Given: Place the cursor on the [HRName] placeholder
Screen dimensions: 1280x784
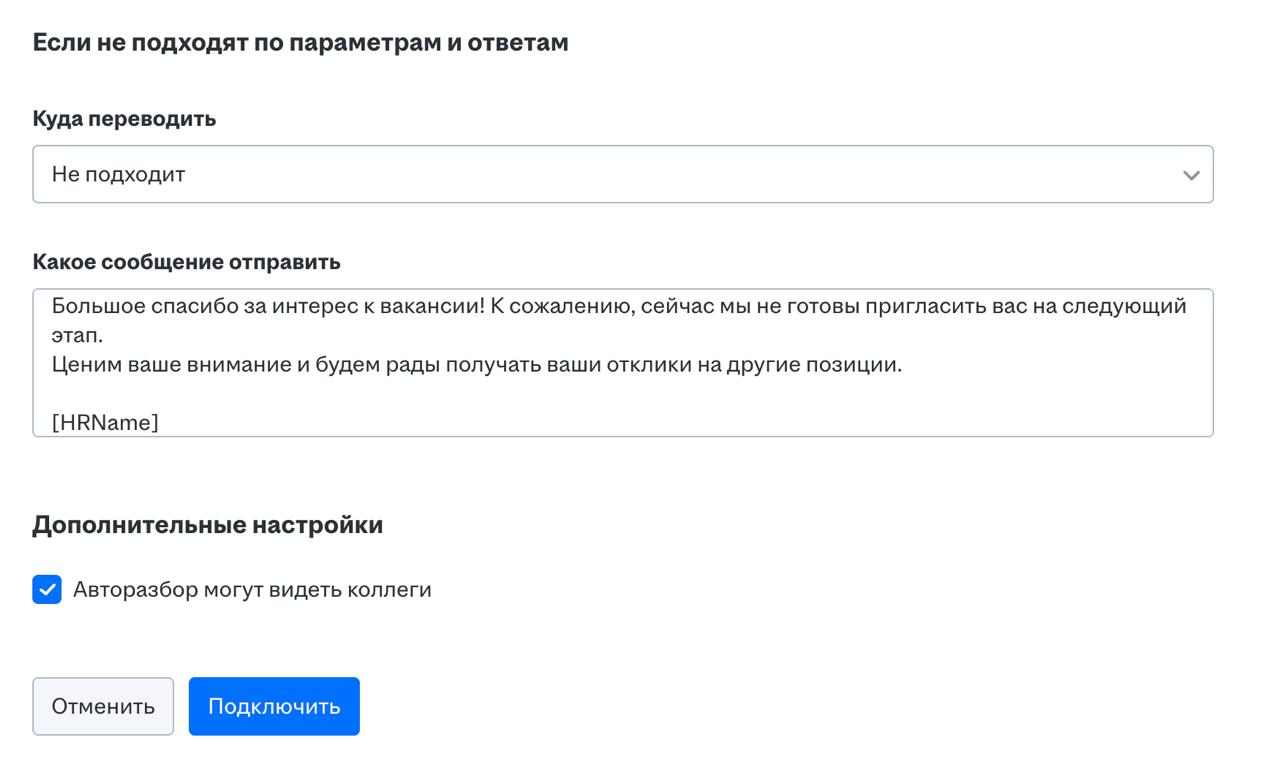Looking at the screenshot, I should pyautogui.click(x=105, y=422).
